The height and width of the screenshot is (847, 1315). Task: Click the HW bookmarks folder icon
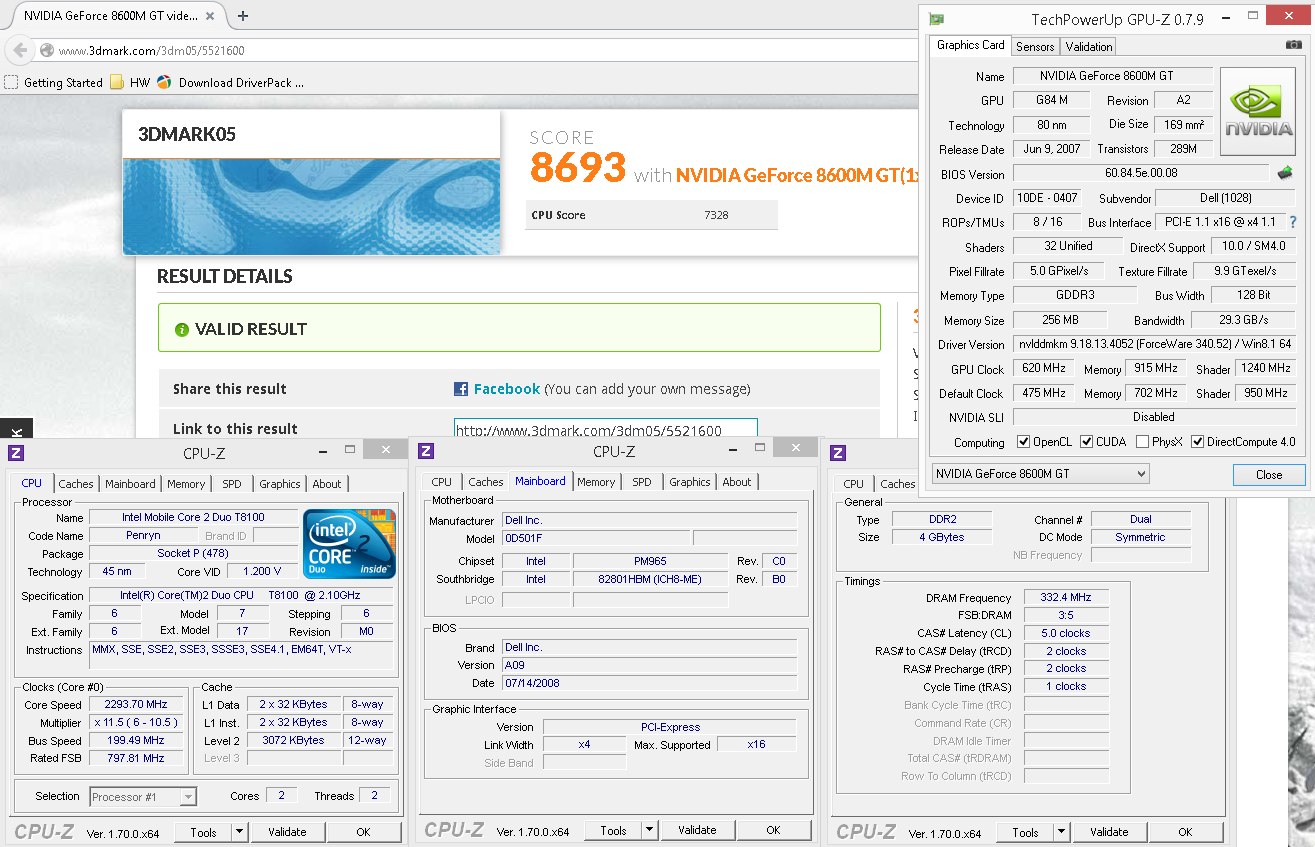[x=117, y=82]
